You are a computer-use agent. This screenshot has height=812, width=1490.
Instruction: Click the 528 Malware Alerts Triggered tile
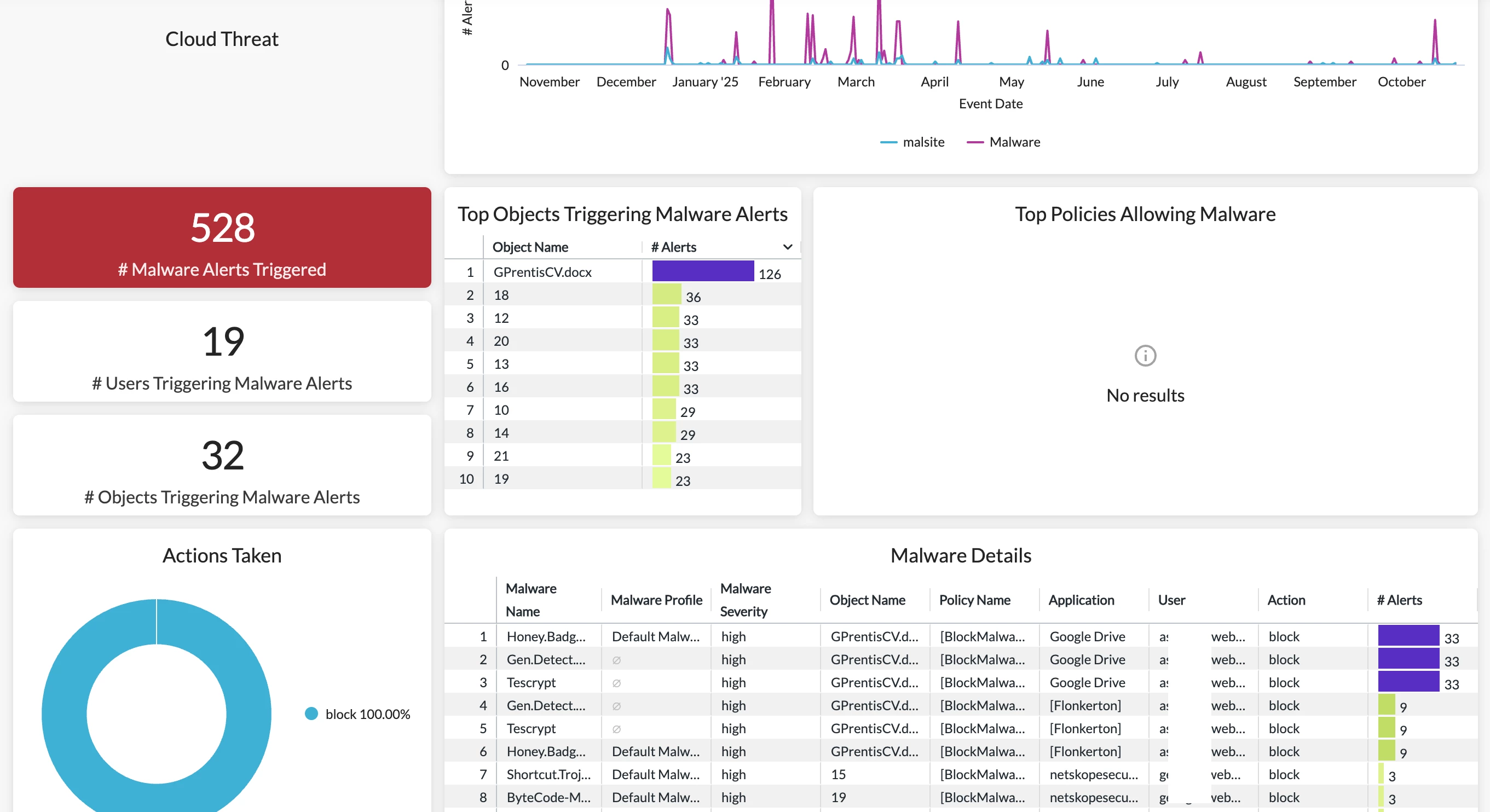tap(222, 237)
